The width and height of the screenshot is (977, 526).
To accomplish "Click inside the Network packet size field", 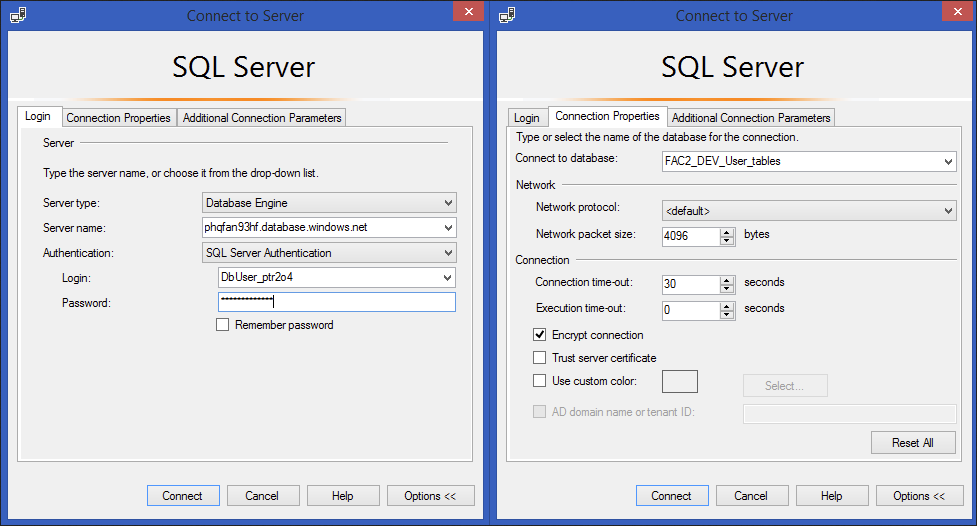I will (690, 236).
